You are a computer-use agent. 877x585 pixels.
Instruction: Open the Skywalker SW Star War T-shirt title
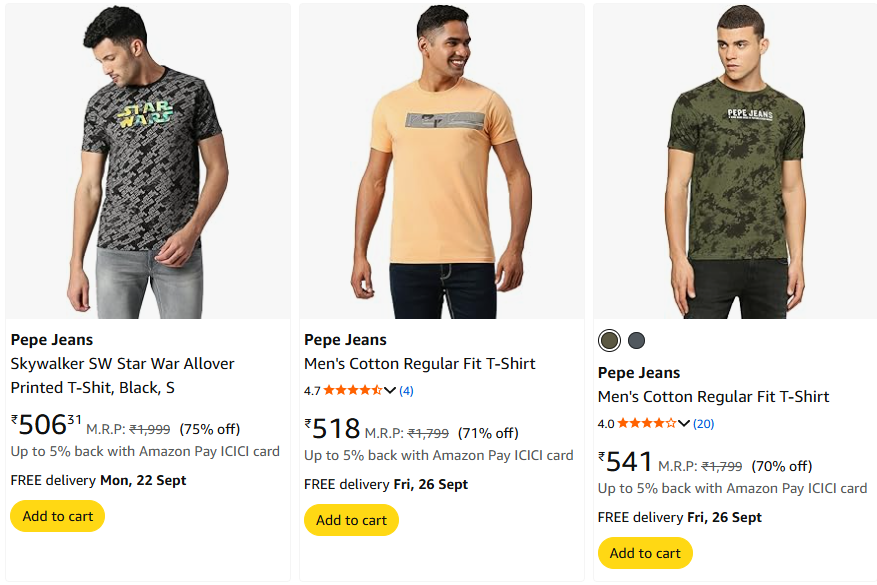pyautogui.click(x=122, y=375)
